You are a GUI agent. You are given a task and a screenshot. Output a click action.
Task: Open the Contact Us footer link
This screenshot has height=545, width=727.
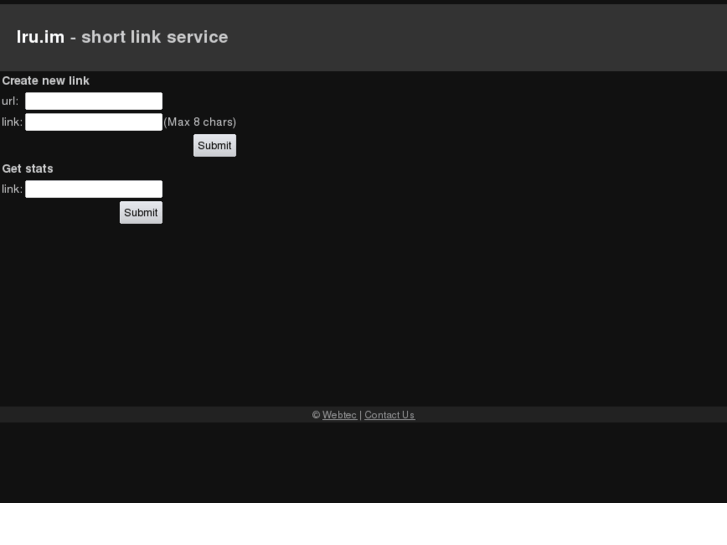pyautogui.click(x=389, y=415)
